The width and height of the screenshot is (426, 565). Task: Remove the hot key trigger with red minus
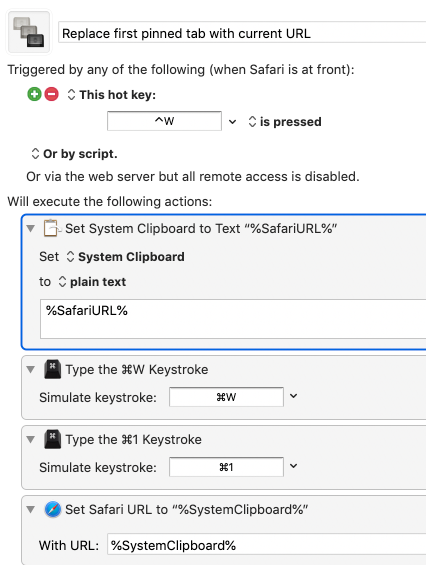pos(52,94)
